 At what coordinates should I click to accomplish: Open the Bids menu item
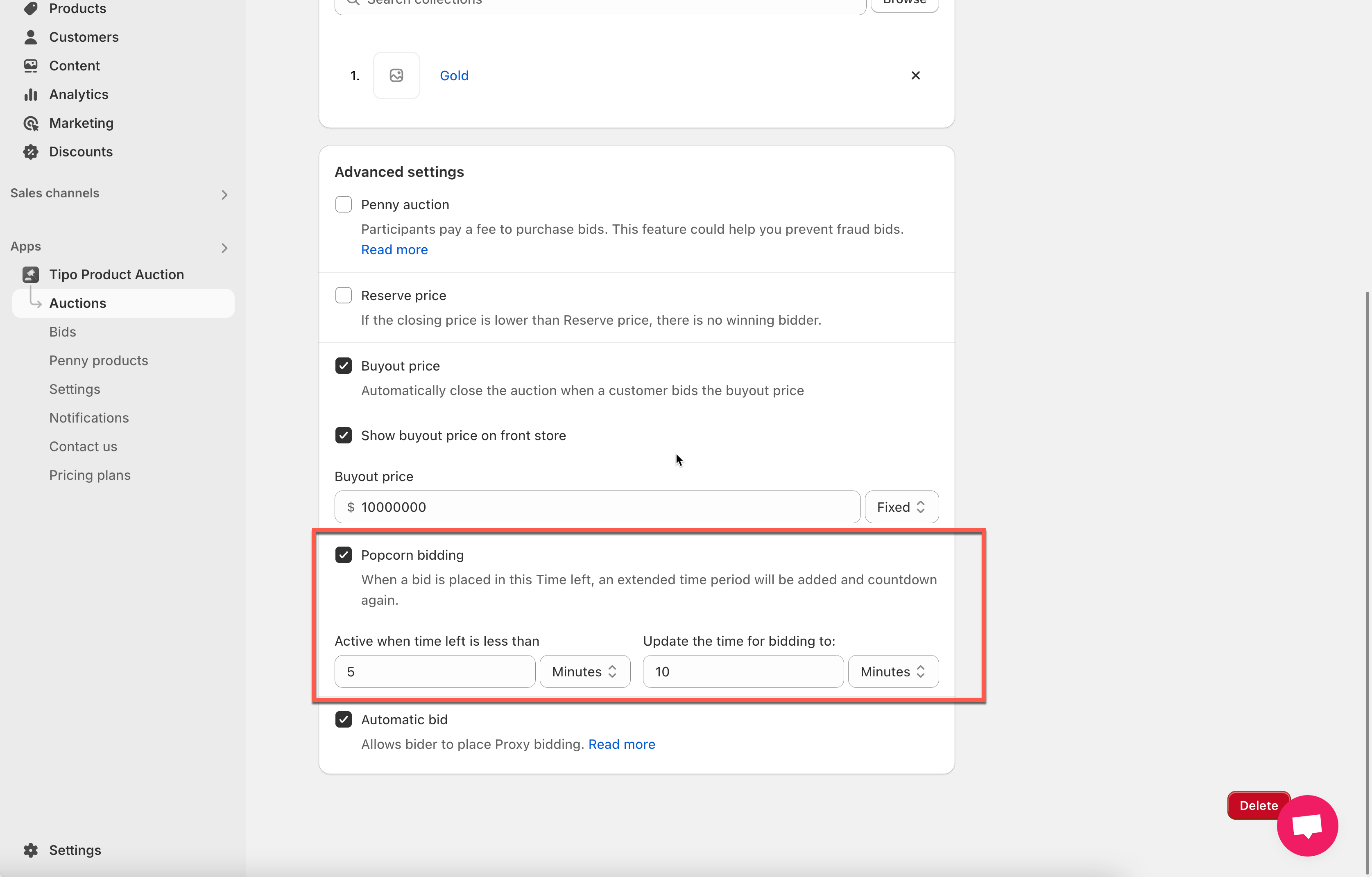63,332
